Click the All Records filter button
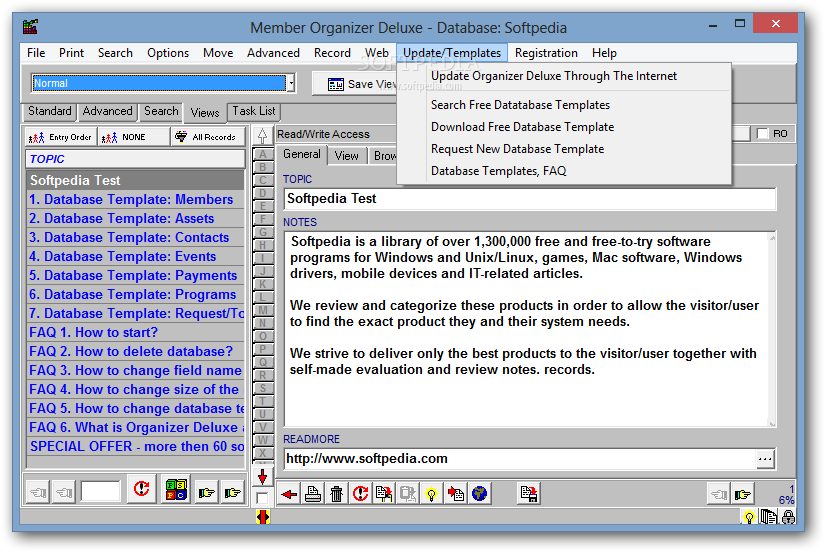 [x=208, y=137]
